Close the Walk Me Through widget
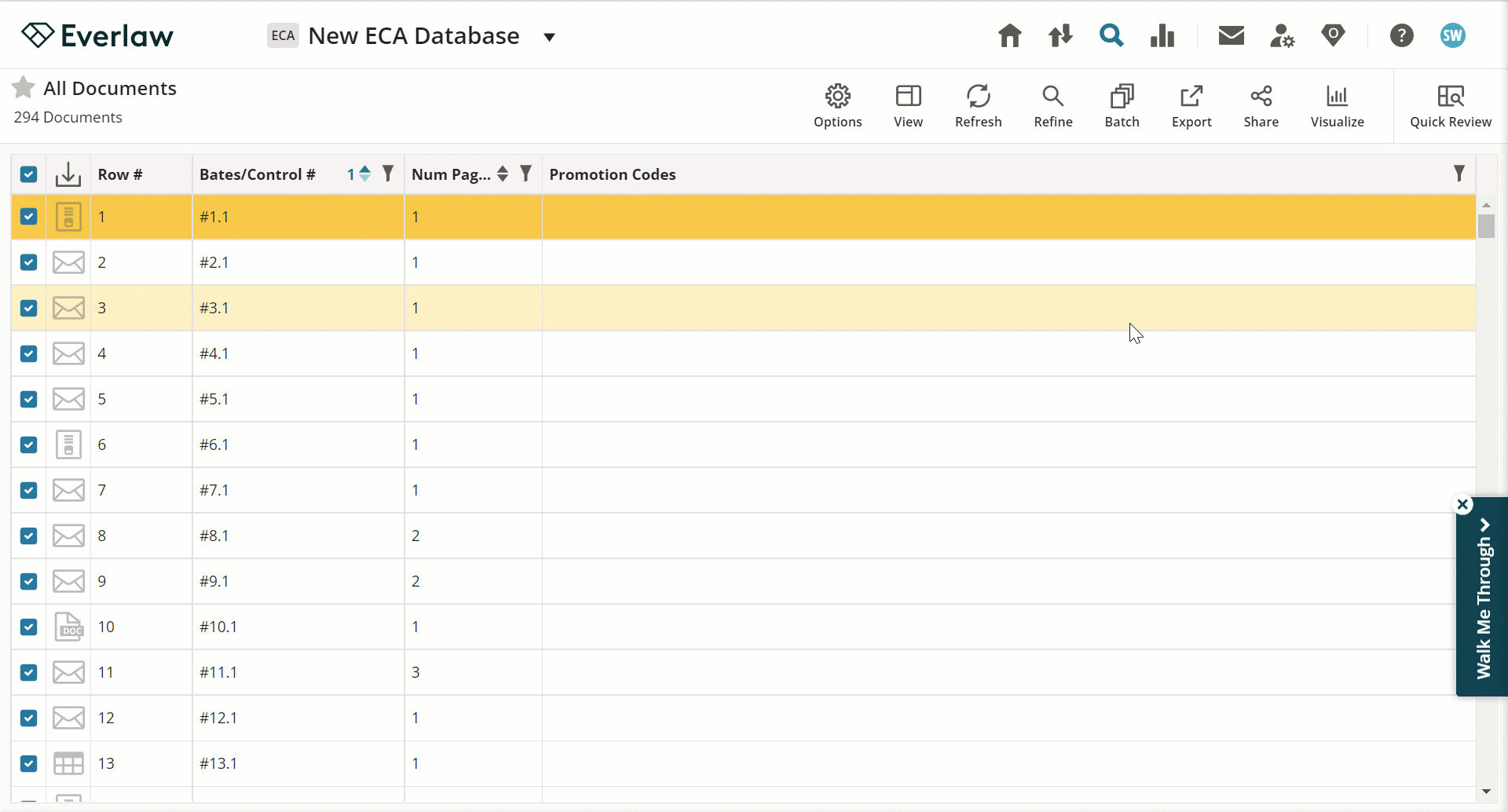 (1463, 504)
